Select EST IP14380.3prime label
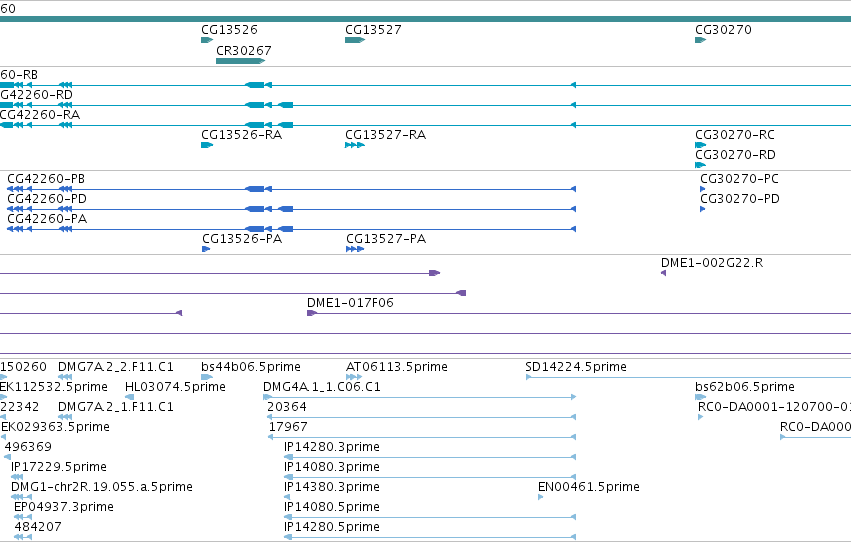This screenshot has height=542, width=851. click(332, 487)
